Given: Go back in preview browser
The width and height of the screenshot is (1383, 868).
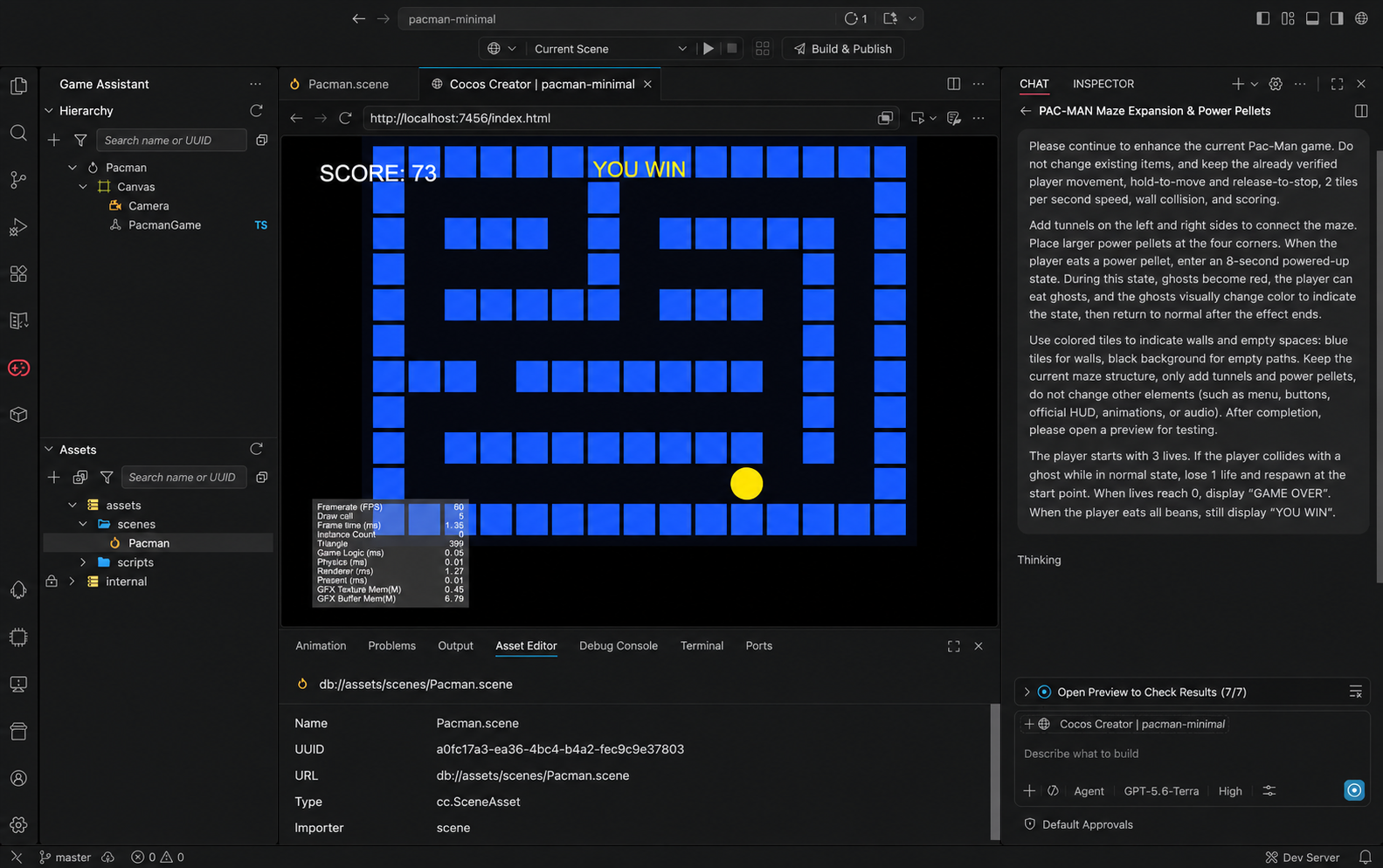Looking at the screenshot, I should [296, 118].
